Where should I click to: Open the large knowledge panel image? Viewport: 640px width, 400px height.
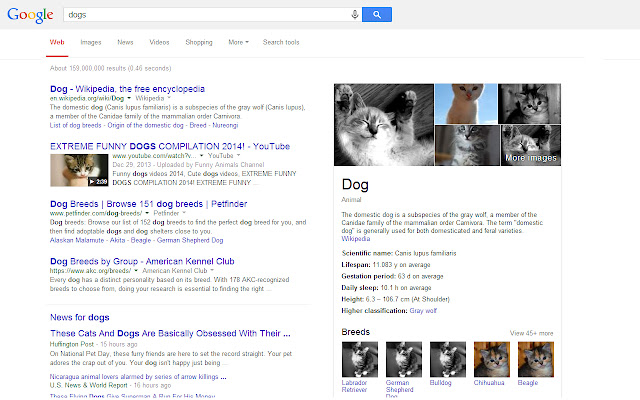[x=384, y=124]
